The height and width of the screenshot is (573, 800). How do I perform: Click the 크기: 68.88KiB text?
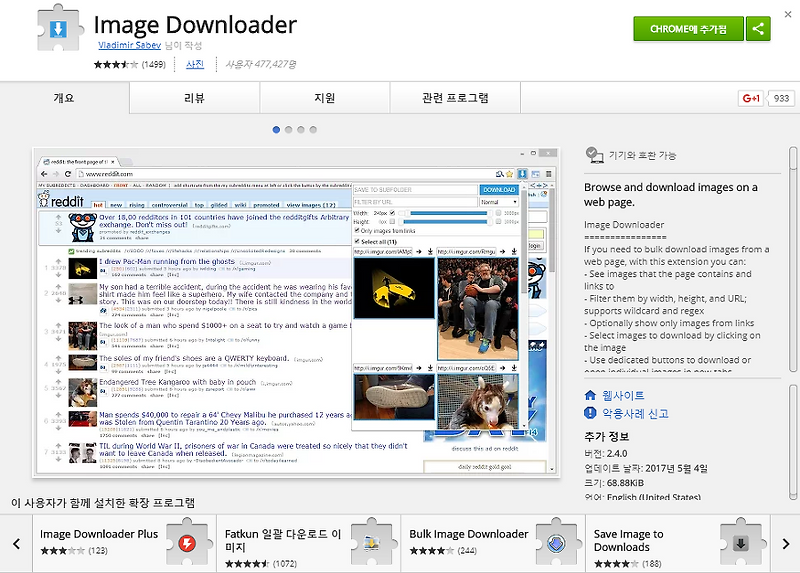pyautogui.click(x=614, y=483)
